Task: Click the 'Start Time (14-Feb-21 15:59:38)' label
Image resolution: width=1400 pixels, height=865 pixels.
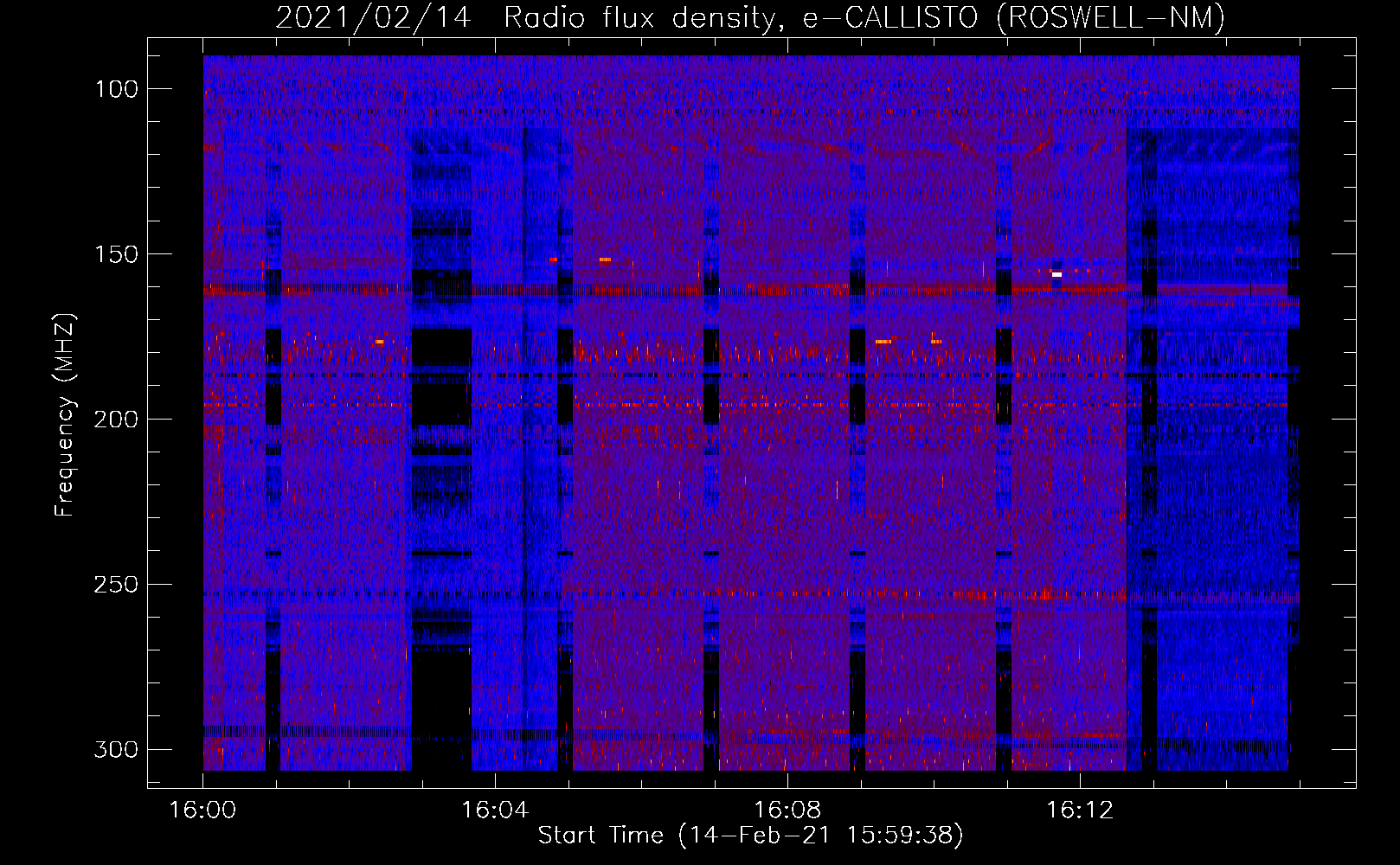Action: pyautogui.click(x=750, y=835)
